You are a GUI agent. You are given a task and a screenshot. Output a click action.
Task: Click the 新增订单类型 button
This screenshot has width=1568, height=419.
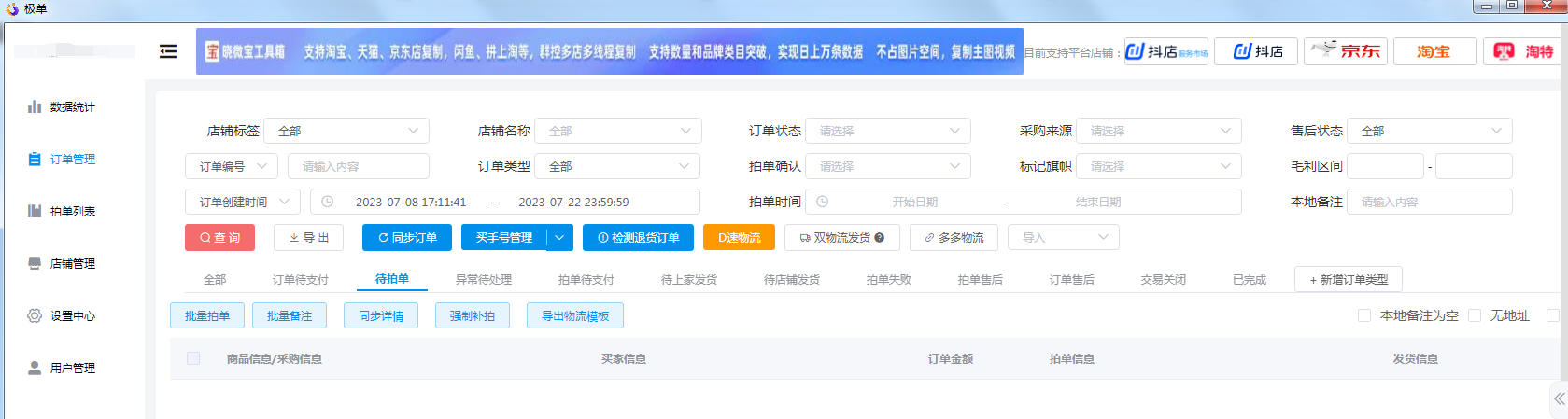pyautogui.click(x=1349, y=280)
